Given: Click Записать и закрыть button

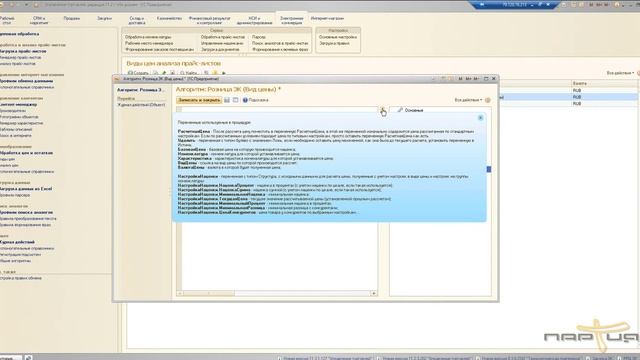Looking at the screenshot, I should 199,100.
